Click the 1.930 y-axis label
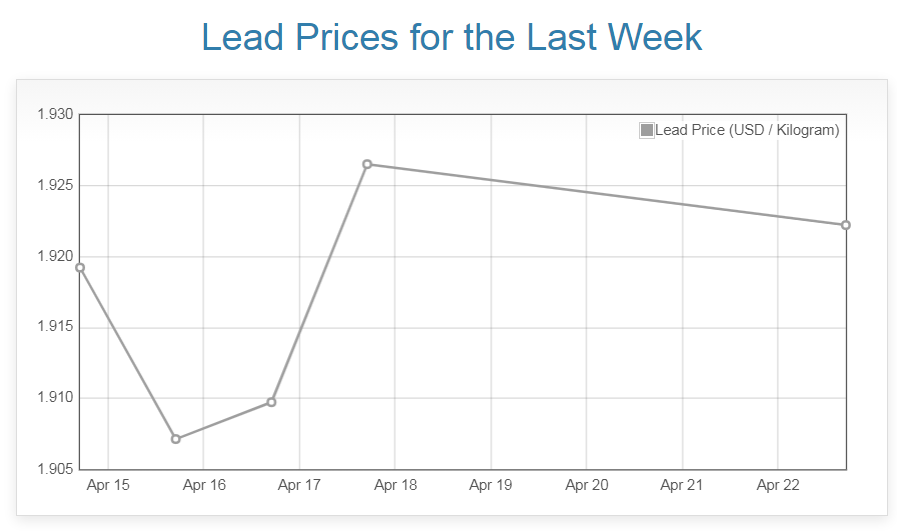897x531 pixels. 55,115
